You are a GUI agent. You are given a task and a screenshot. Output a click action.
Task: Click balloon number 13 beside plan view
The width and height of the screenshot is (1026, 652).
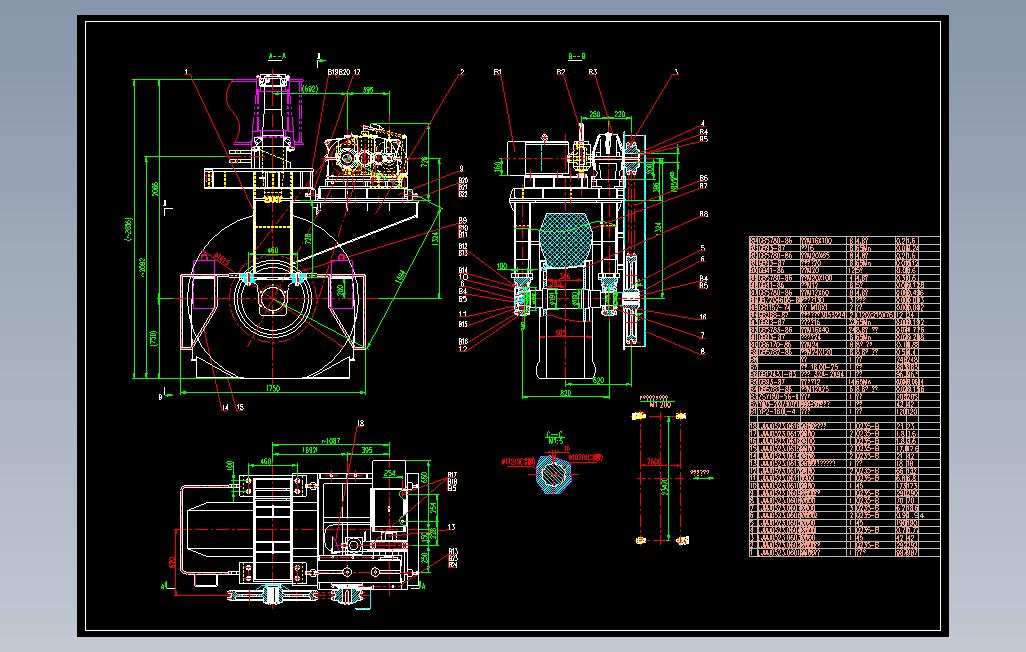(x=451, y=527)
